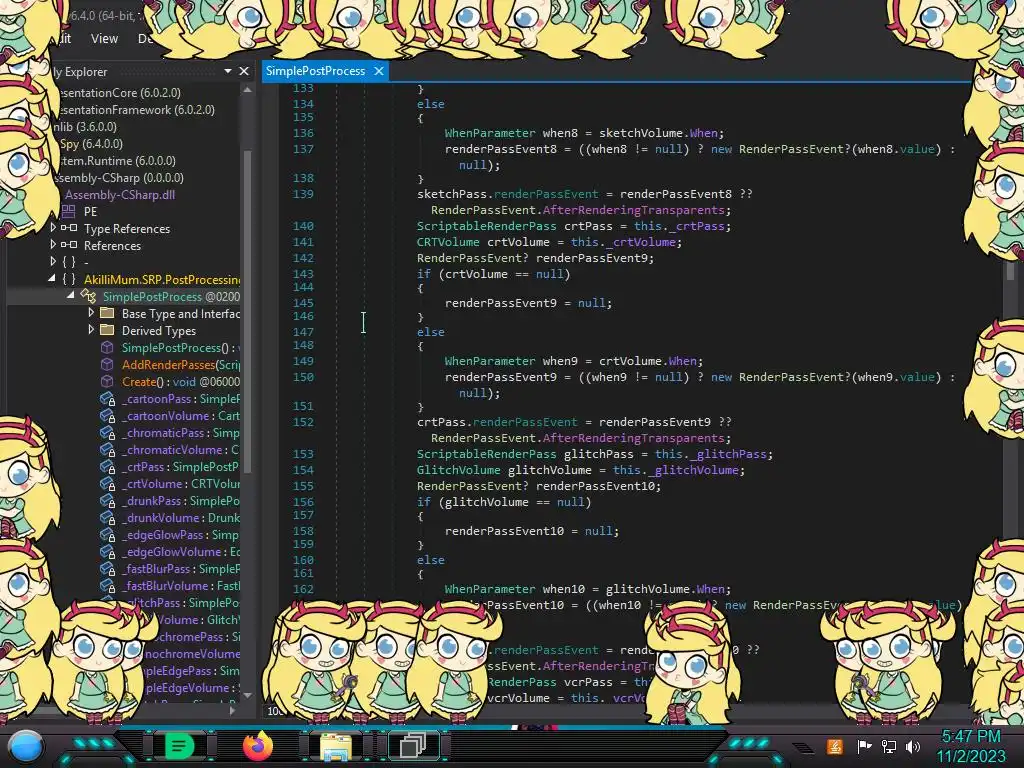
Task: Click WhenParameter type on line 149
Action: coord(490,360)
